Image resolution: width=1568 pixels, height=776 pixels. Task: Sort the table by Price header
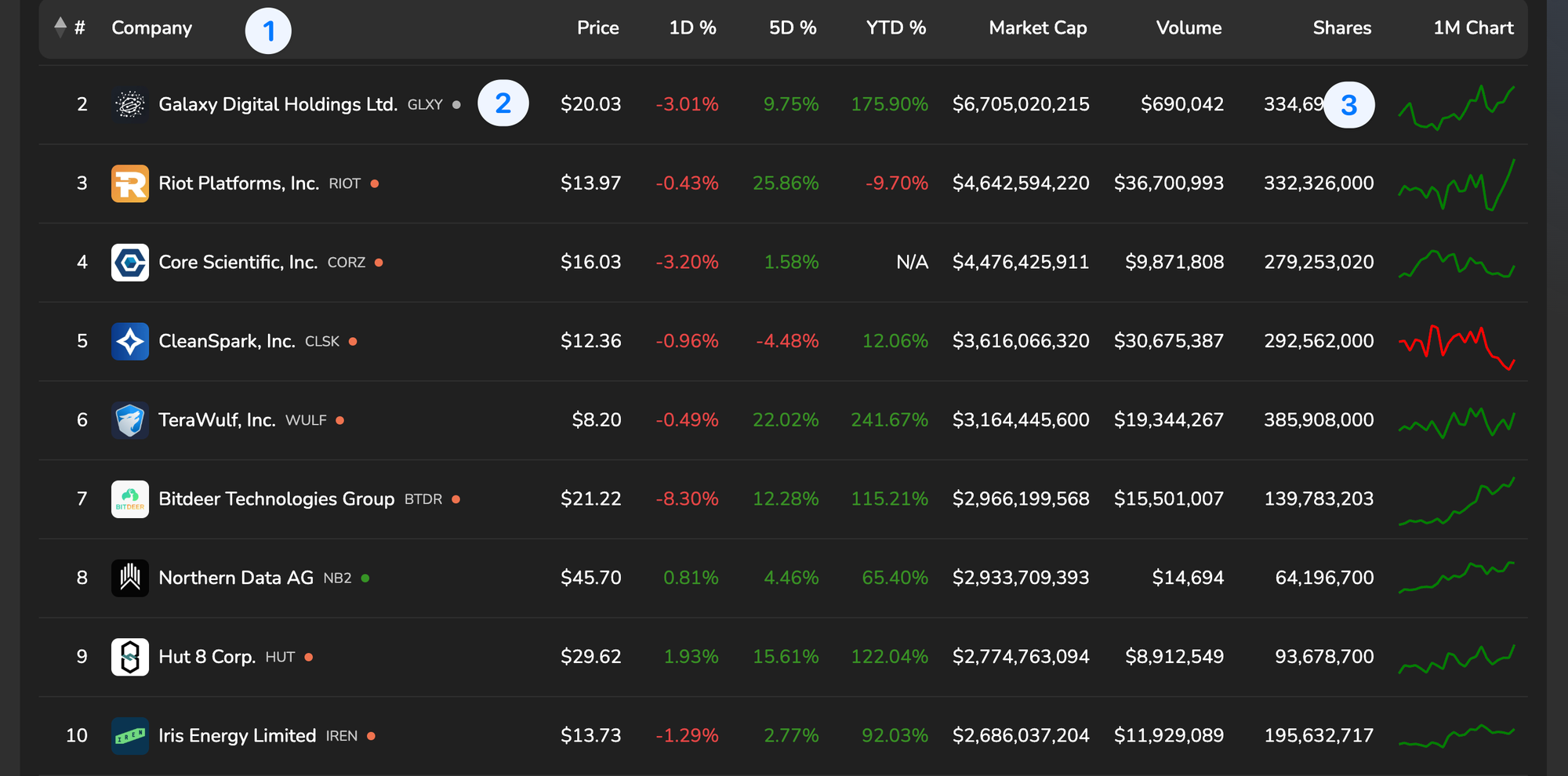(x=597, y=28)
